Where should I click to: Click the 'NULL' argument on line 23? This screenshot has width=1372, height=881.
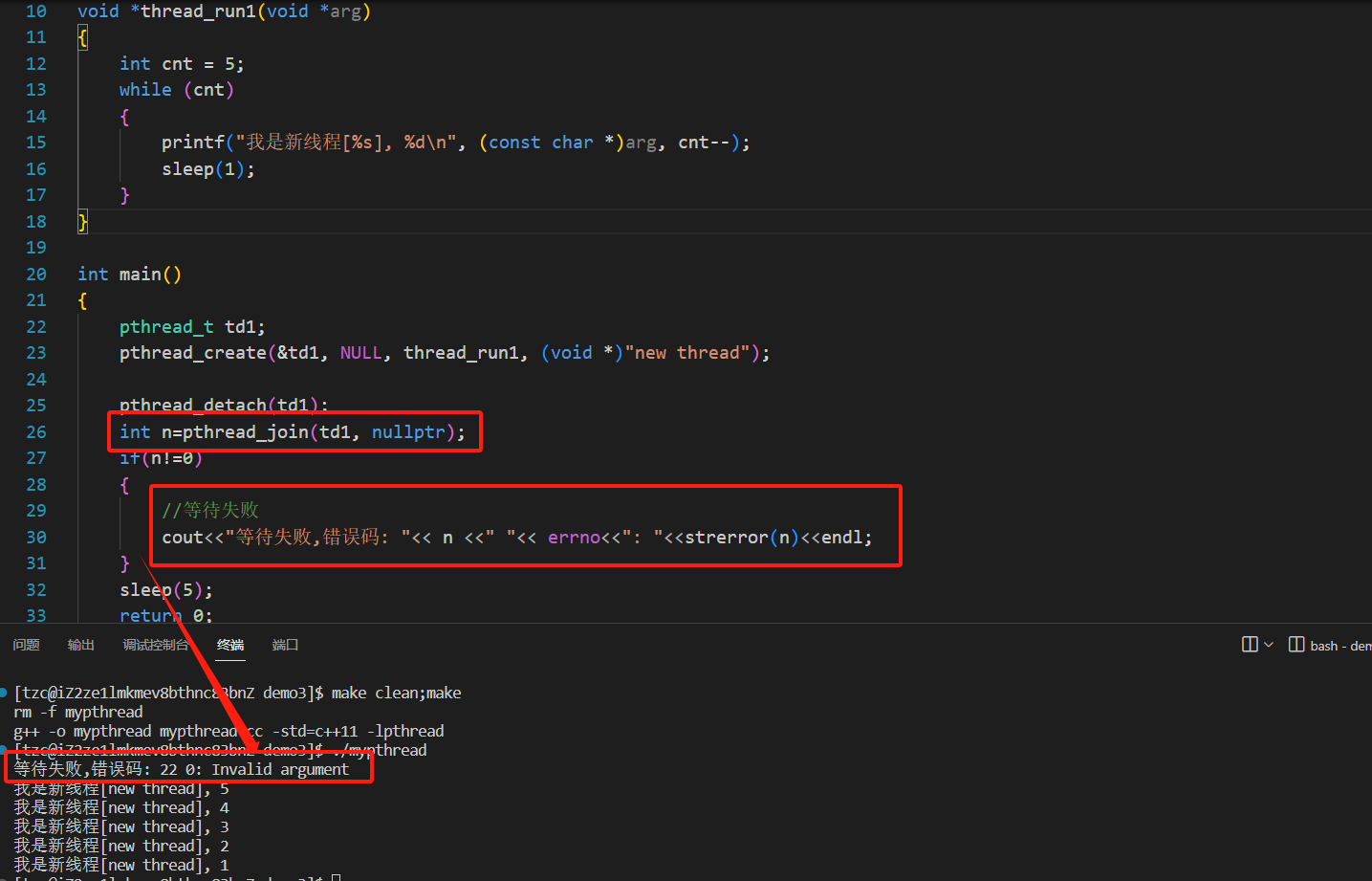[x=360, y=353]
